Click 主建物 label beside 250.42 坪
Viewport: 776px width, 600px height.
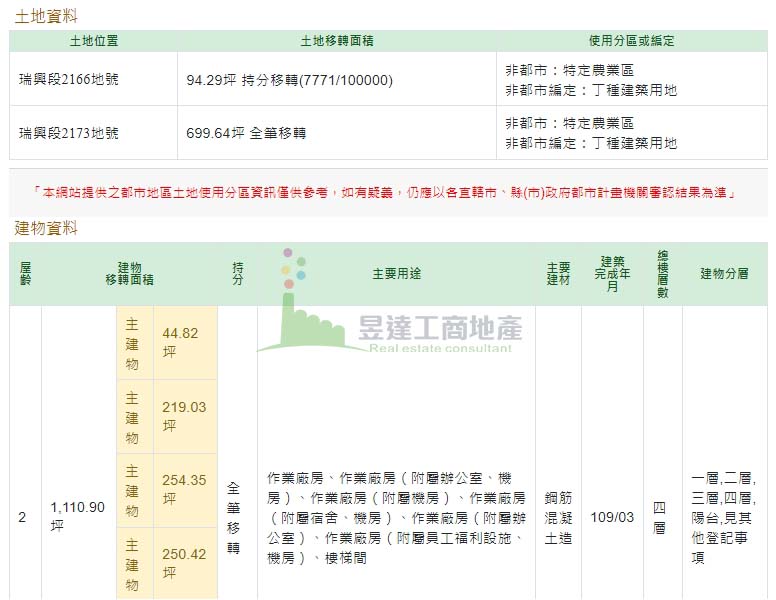pos(132,565)
